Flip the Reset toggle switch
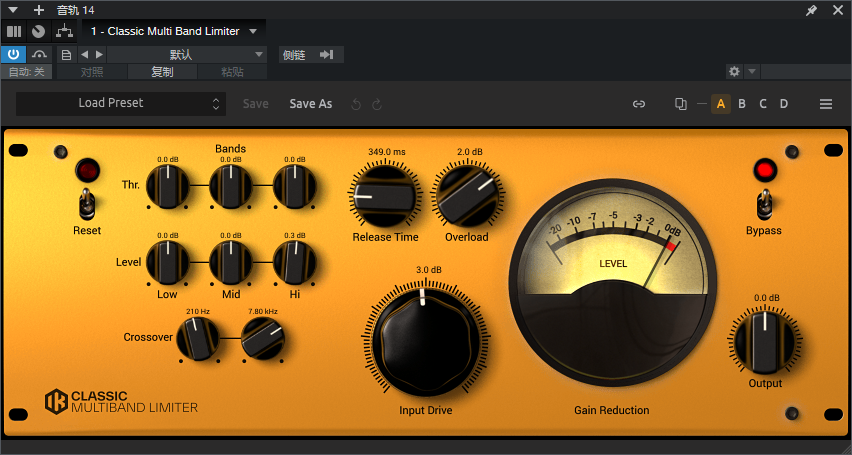852x455 pixels. pos(87,204)
